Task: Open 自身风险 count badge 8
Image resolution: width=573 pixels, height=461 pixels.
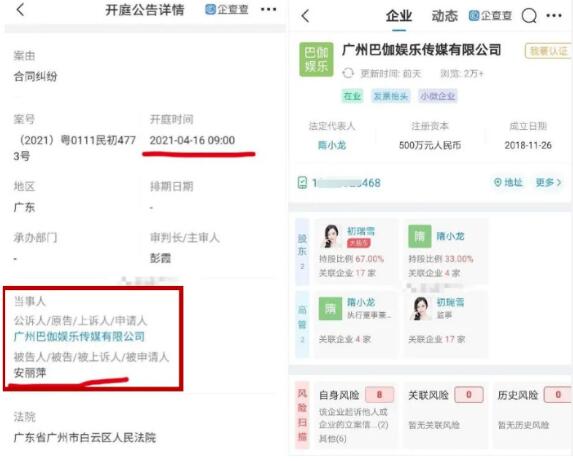Action: [379, 395]
